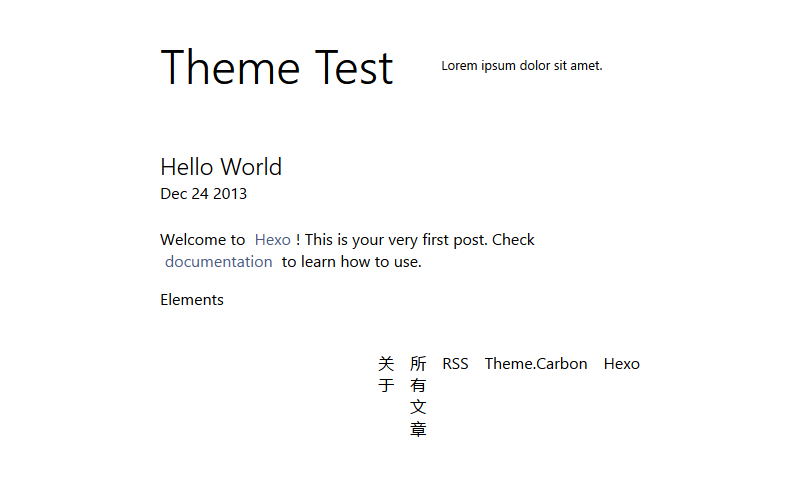
Task: Click the Lorem ipsum subtitle text
Action: tap(521, 66)
